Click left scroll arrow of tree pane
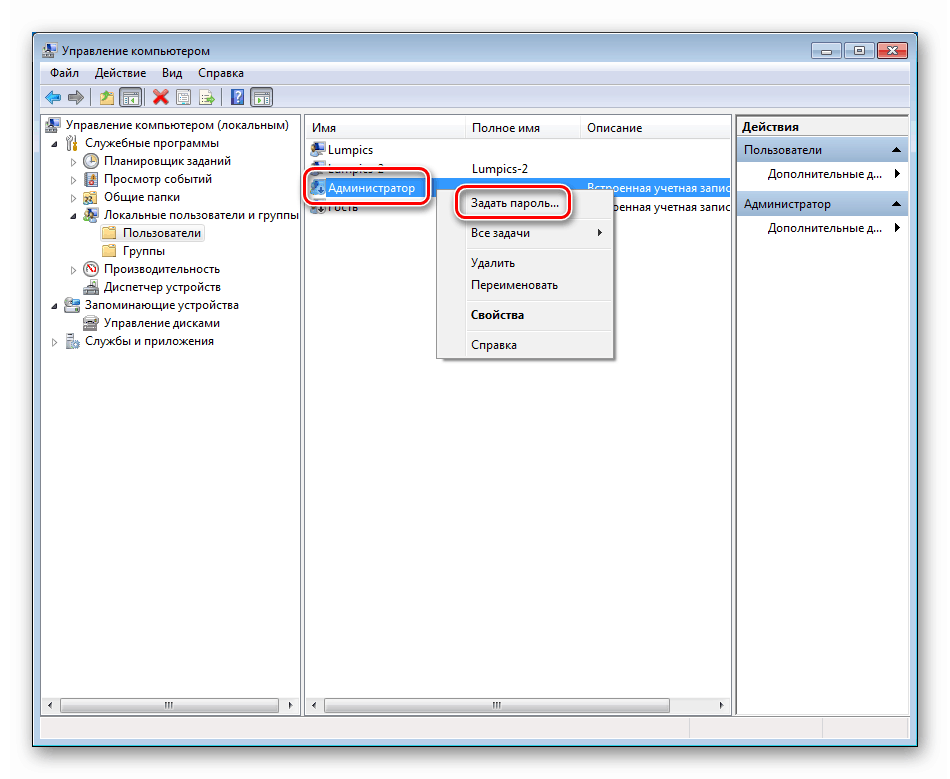 (50, 705)
